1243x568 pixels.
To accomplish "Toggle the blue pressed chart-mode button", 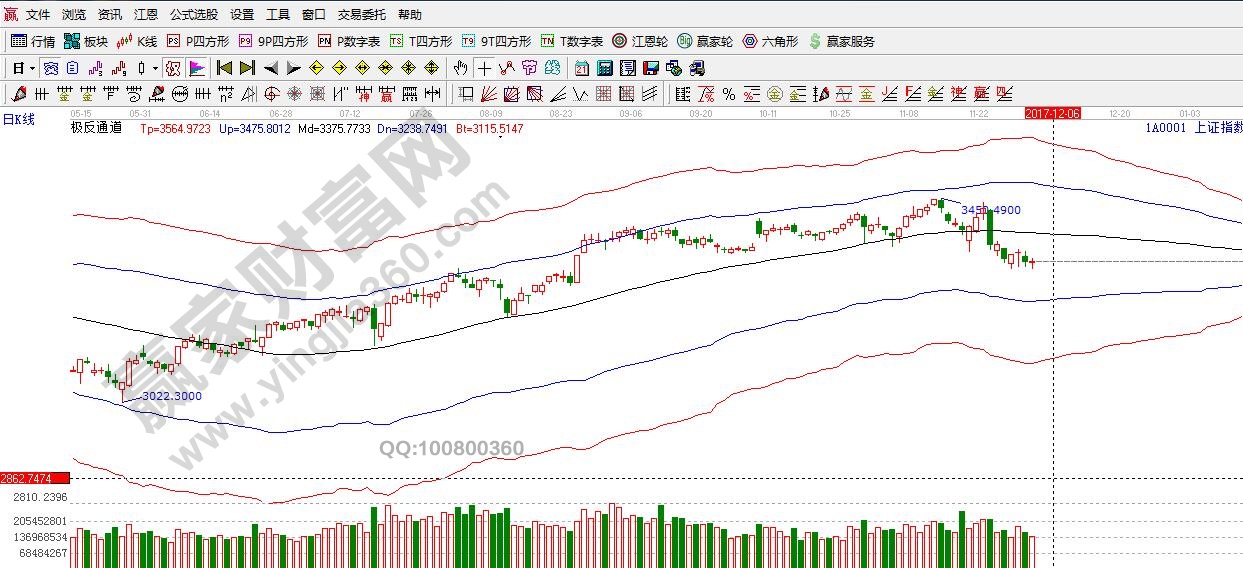I will tap(51, 68).
